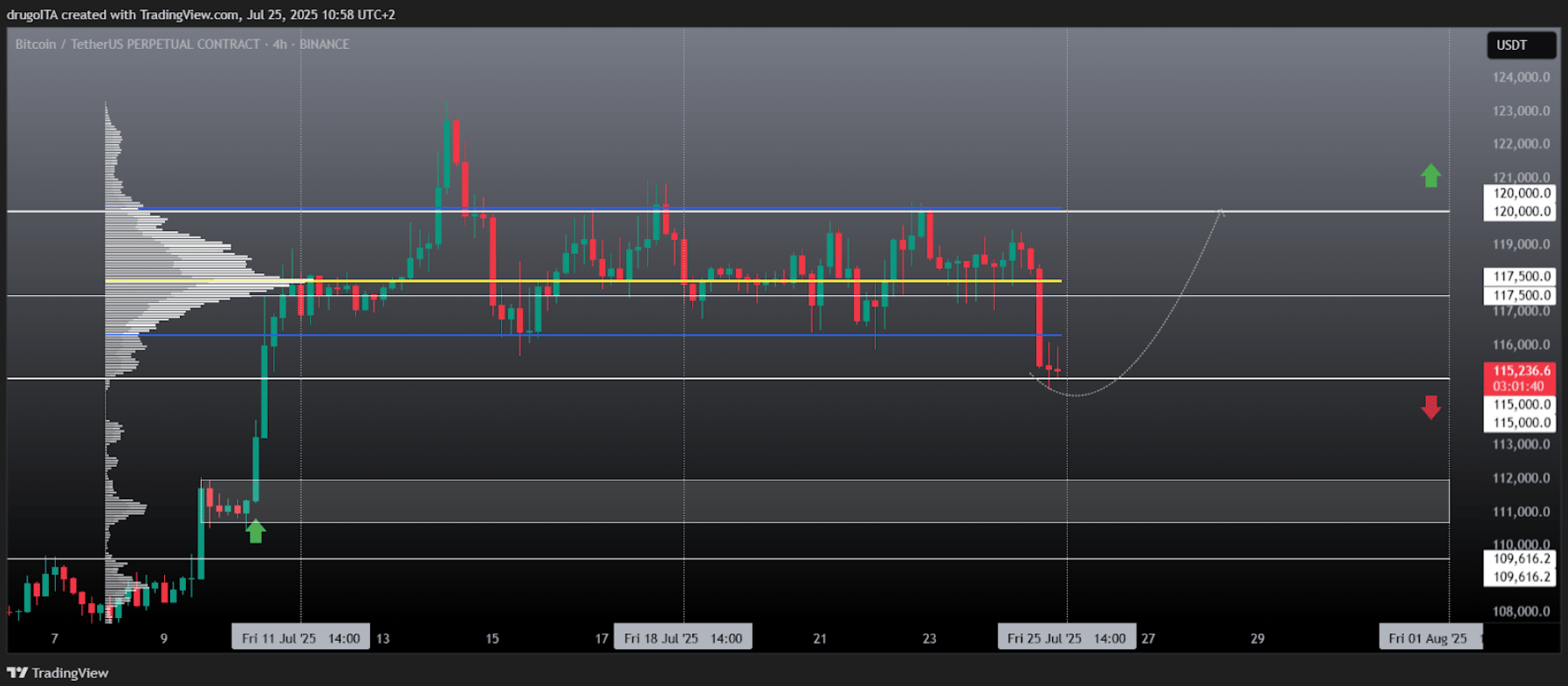
Task: Click the 113,000.0 price axis label
Action: coord(1521,444)
